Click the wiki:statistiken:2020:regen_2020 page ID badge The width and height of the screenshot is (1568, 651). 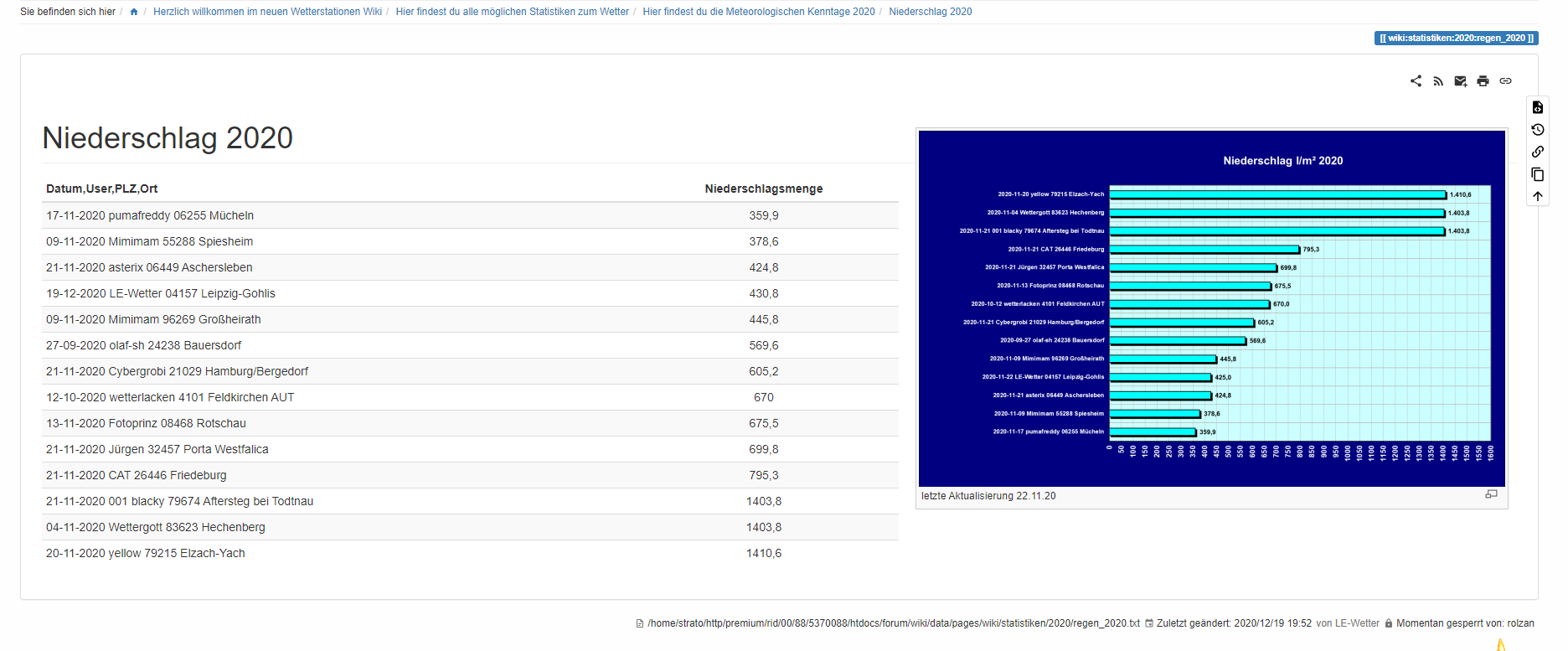click(1456, 38)
